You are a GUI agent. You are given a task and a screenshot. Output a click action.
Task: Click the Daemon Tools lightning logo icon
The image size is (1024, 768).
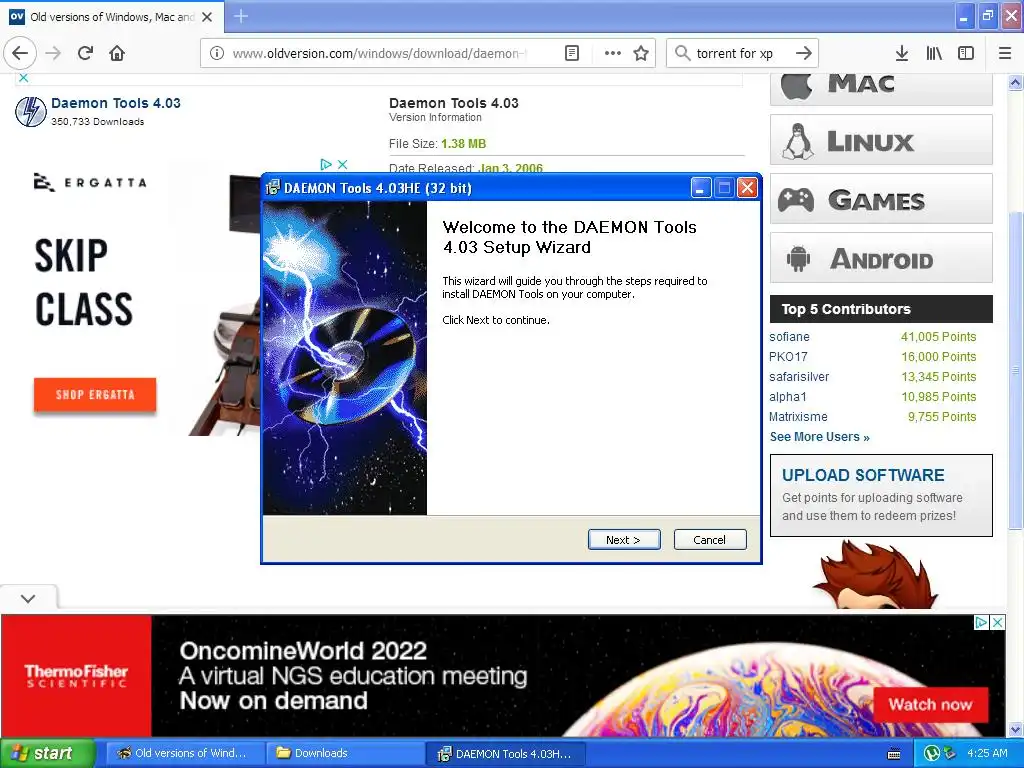point(30,111)
